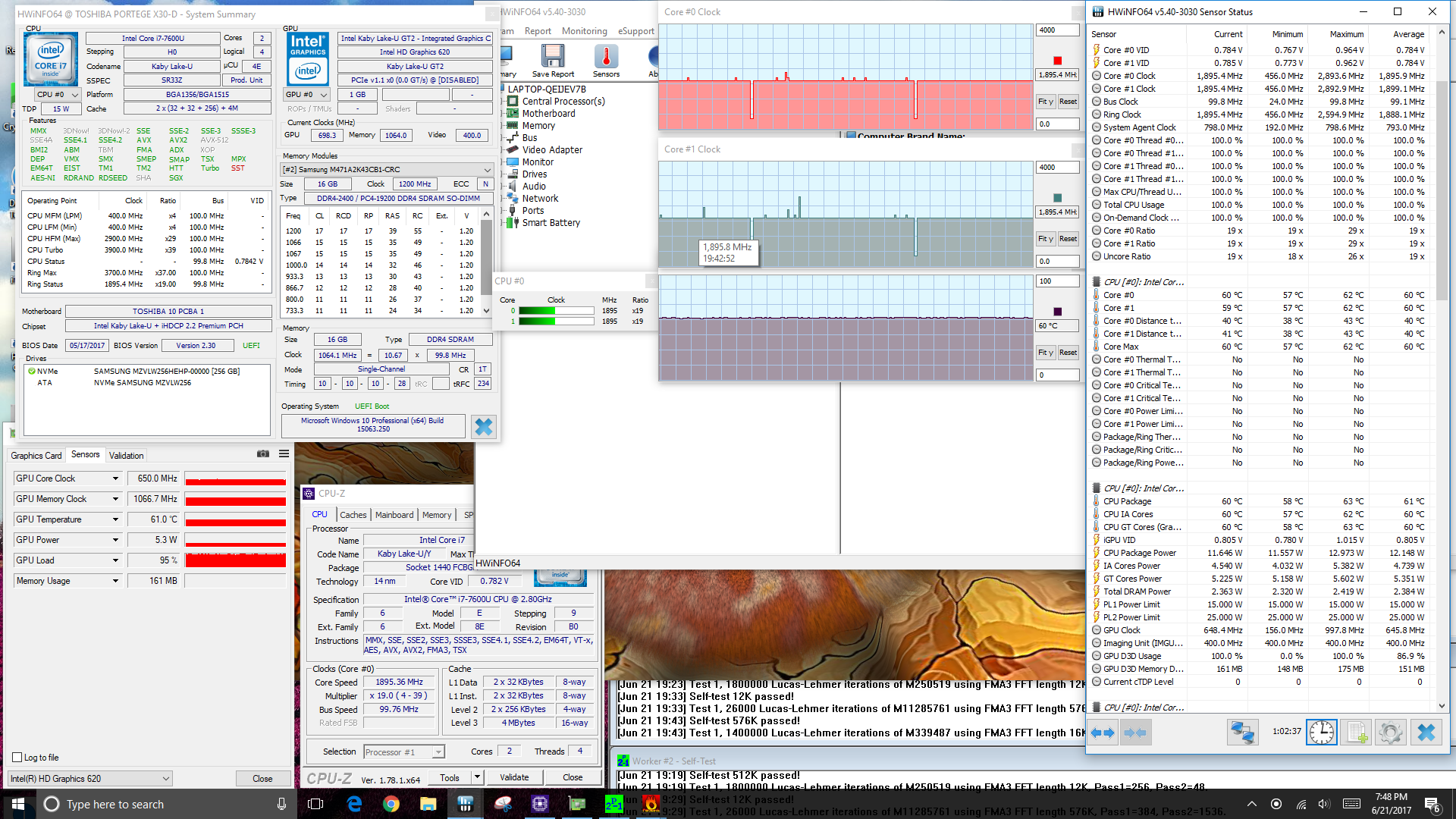Open the GPU-Z hamburger menu icon
Screen dimensions: 1456x819
(x=284, y=454)
